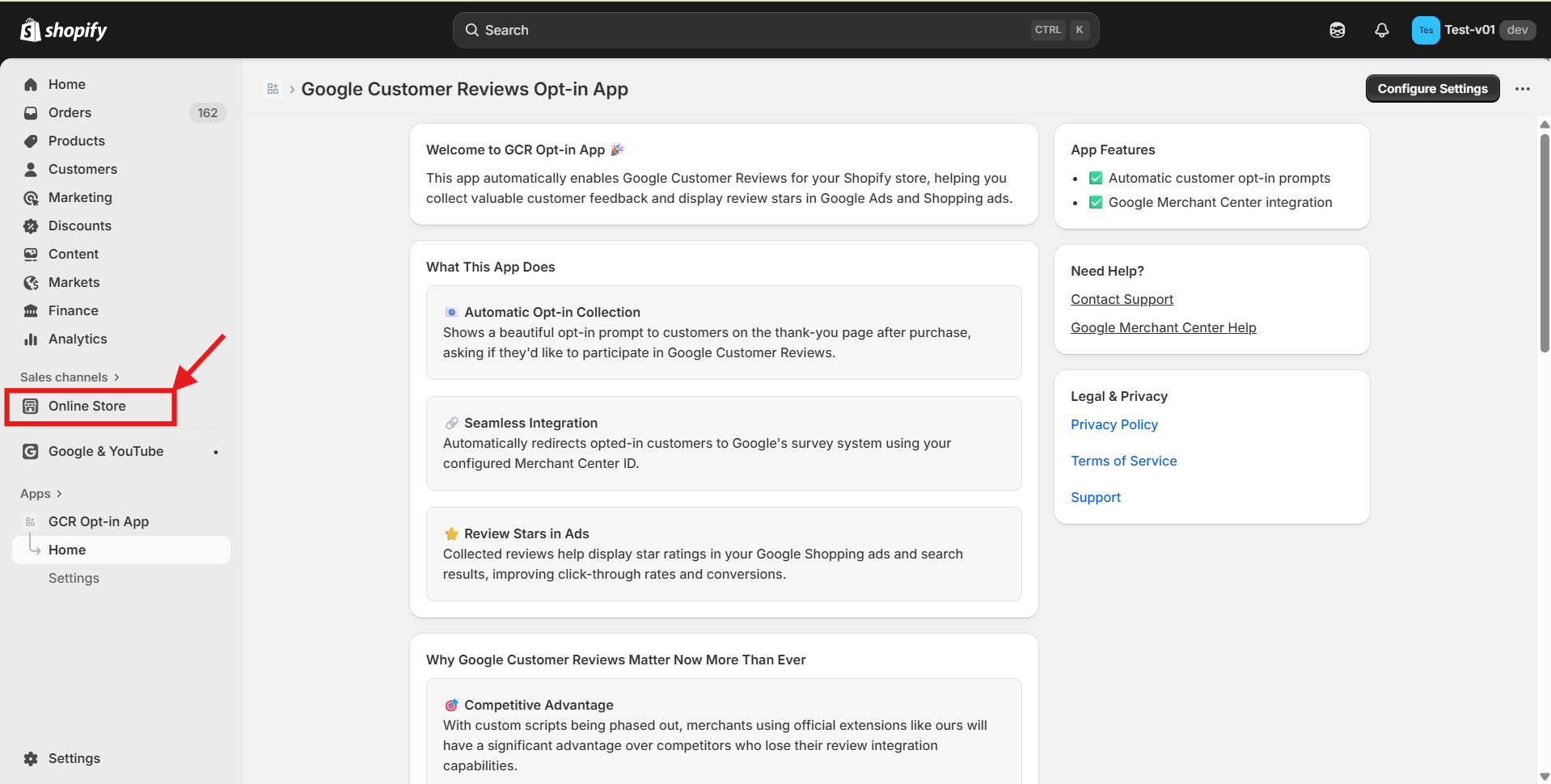Open the Discounts section
The image size is (1551, 784).
tap(80, 226)
